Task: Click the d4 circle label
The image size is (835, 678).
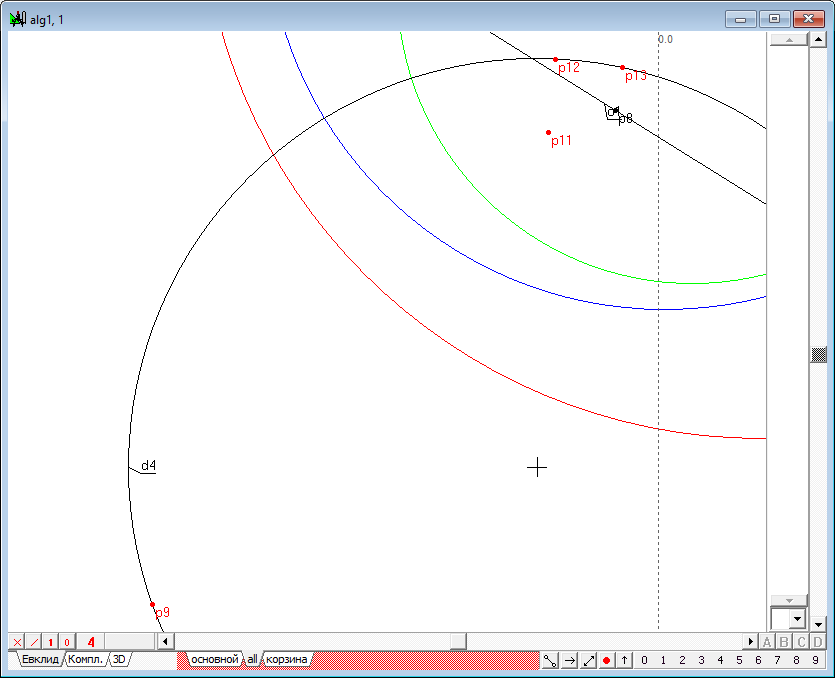Action: click(x=149, y=465)
